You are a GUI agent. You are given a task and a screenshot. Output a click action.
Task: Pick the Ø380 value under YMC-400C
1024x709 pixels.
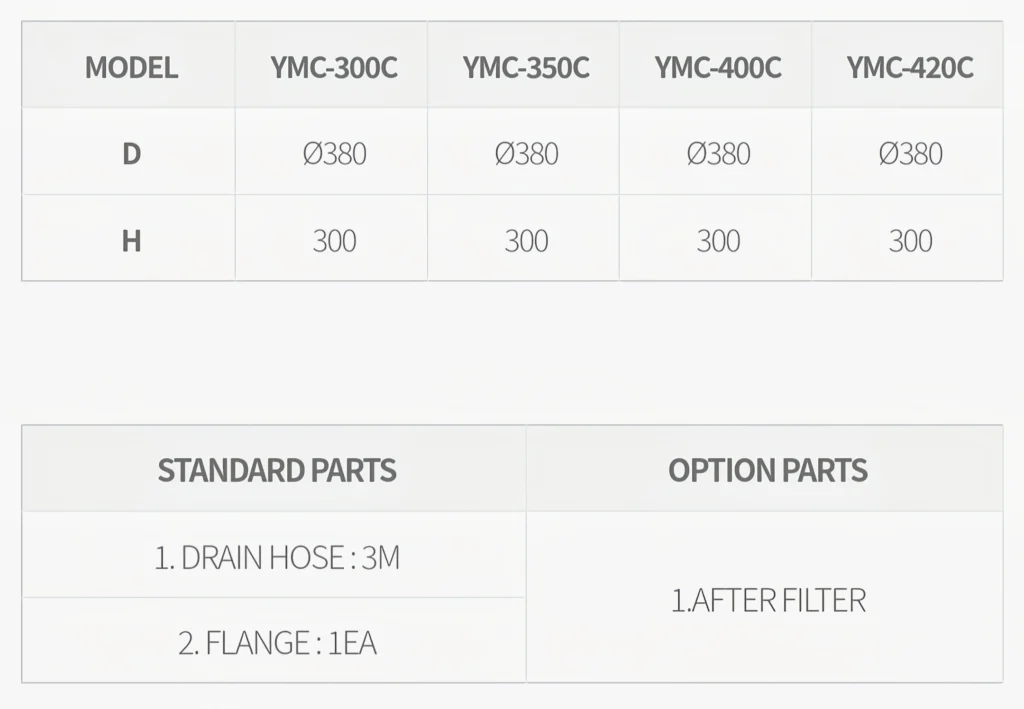(x=718, y=154)
